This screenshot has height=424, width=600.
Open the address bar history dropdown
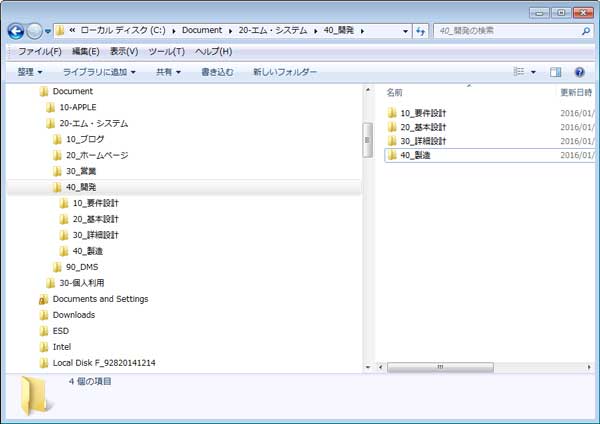(405, 31)
